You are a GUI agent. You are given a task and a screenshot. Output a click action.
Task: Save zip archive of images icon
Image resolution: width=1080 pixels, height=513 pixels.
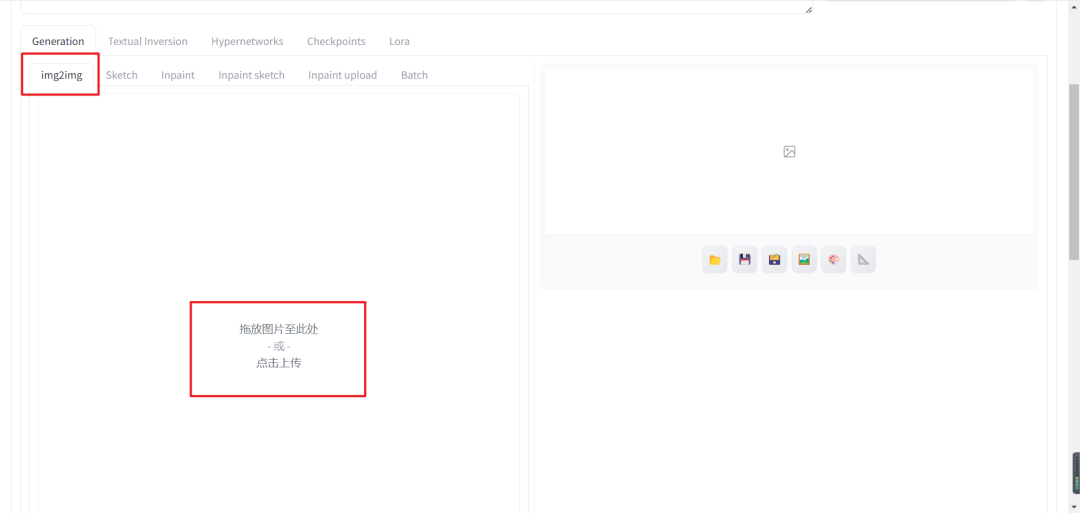774,260
